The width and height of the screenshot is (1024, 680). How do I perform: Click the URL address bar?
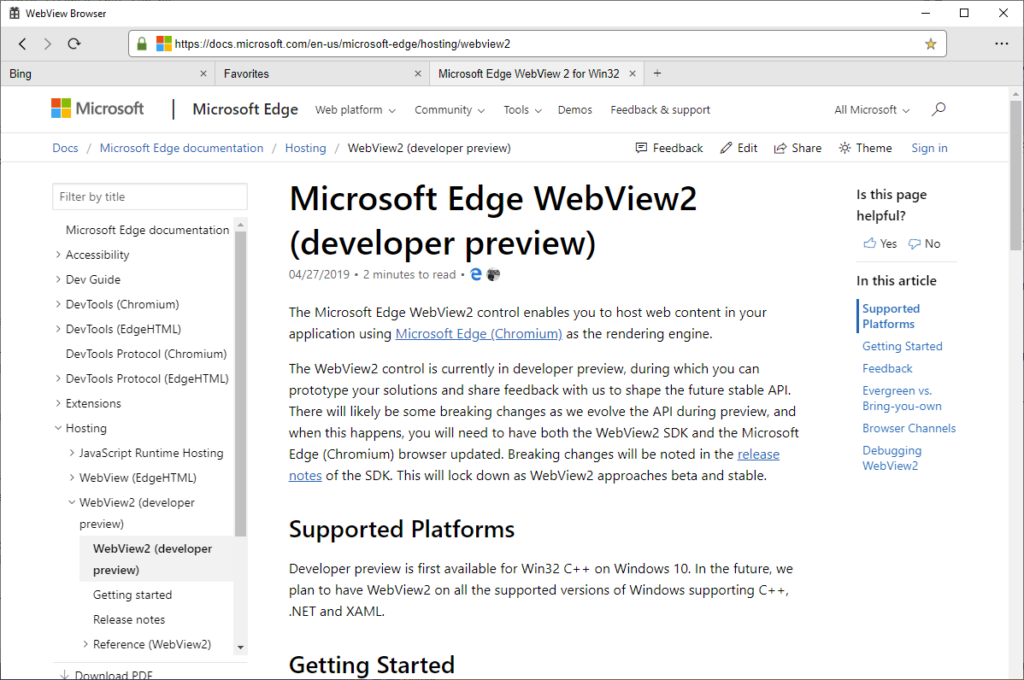[x=537, y=44]
